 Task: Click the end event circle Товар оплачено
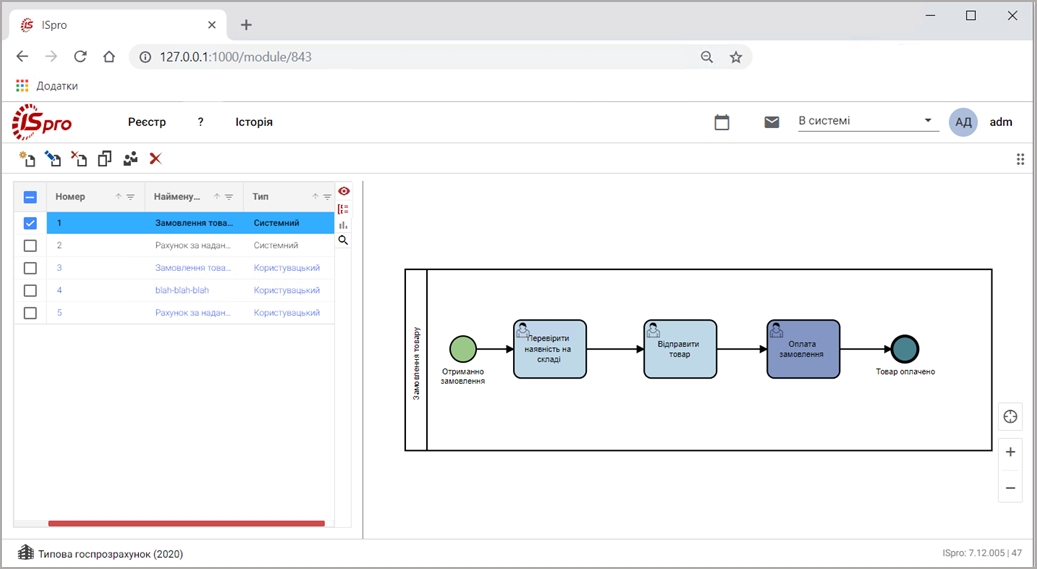point(905,349)
